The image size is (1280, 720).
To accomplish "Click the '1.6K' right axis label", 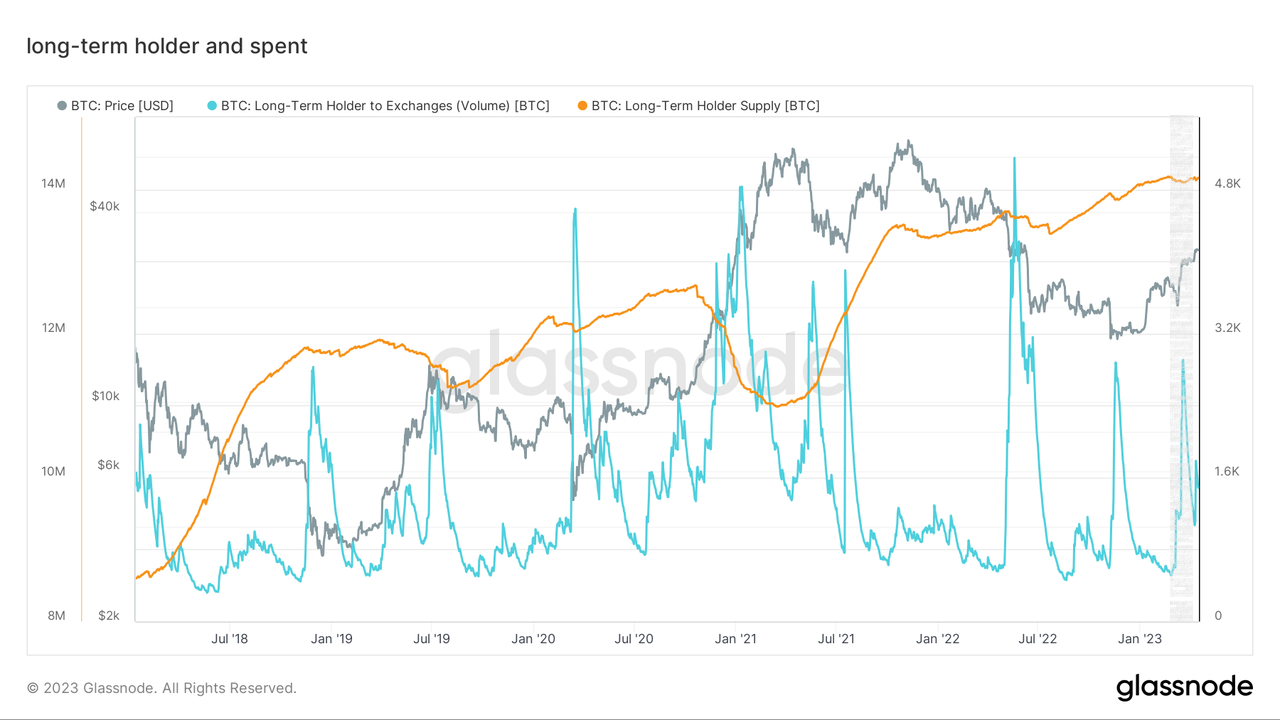I will (1227, 472).
